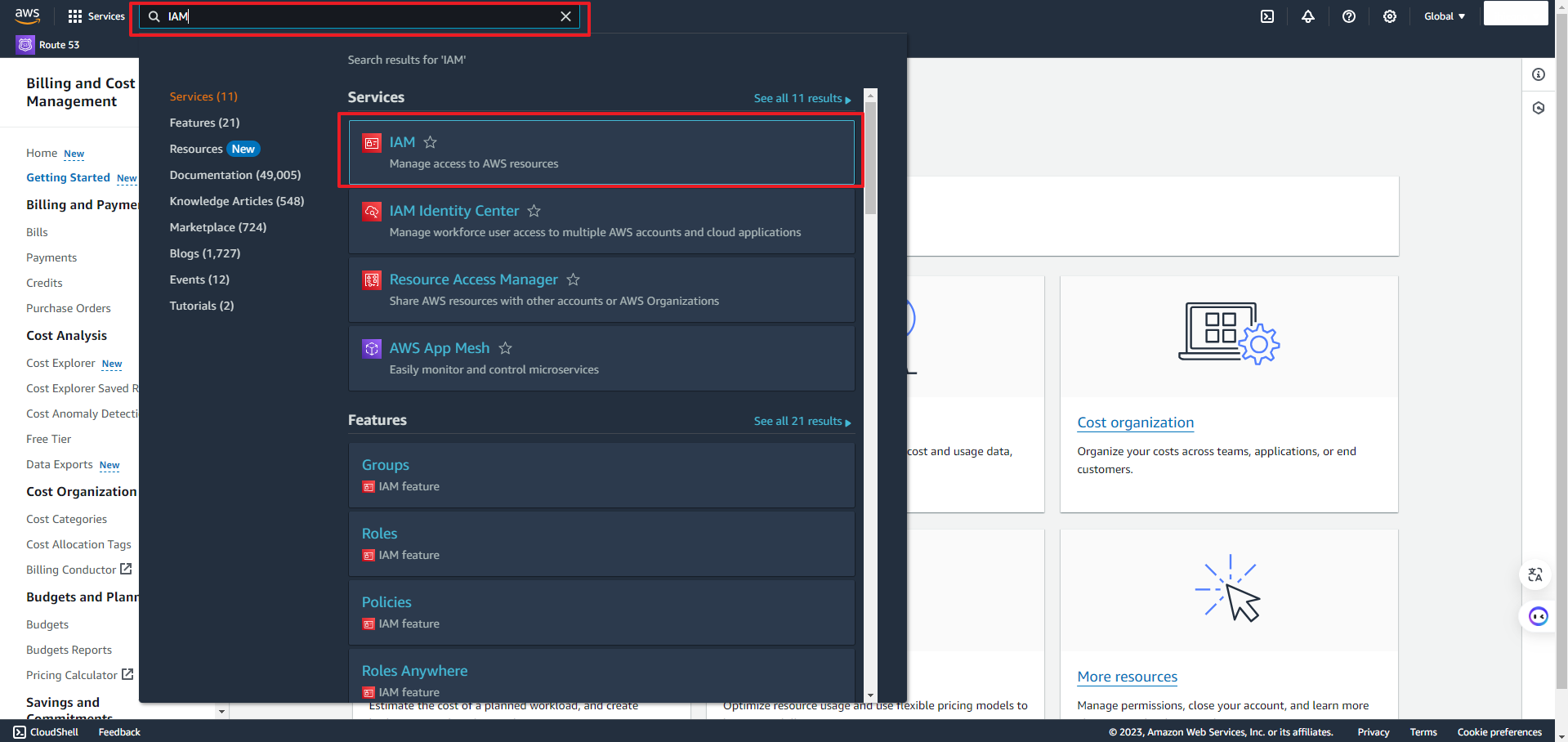Filter results by Services (11)

[203, 96]
